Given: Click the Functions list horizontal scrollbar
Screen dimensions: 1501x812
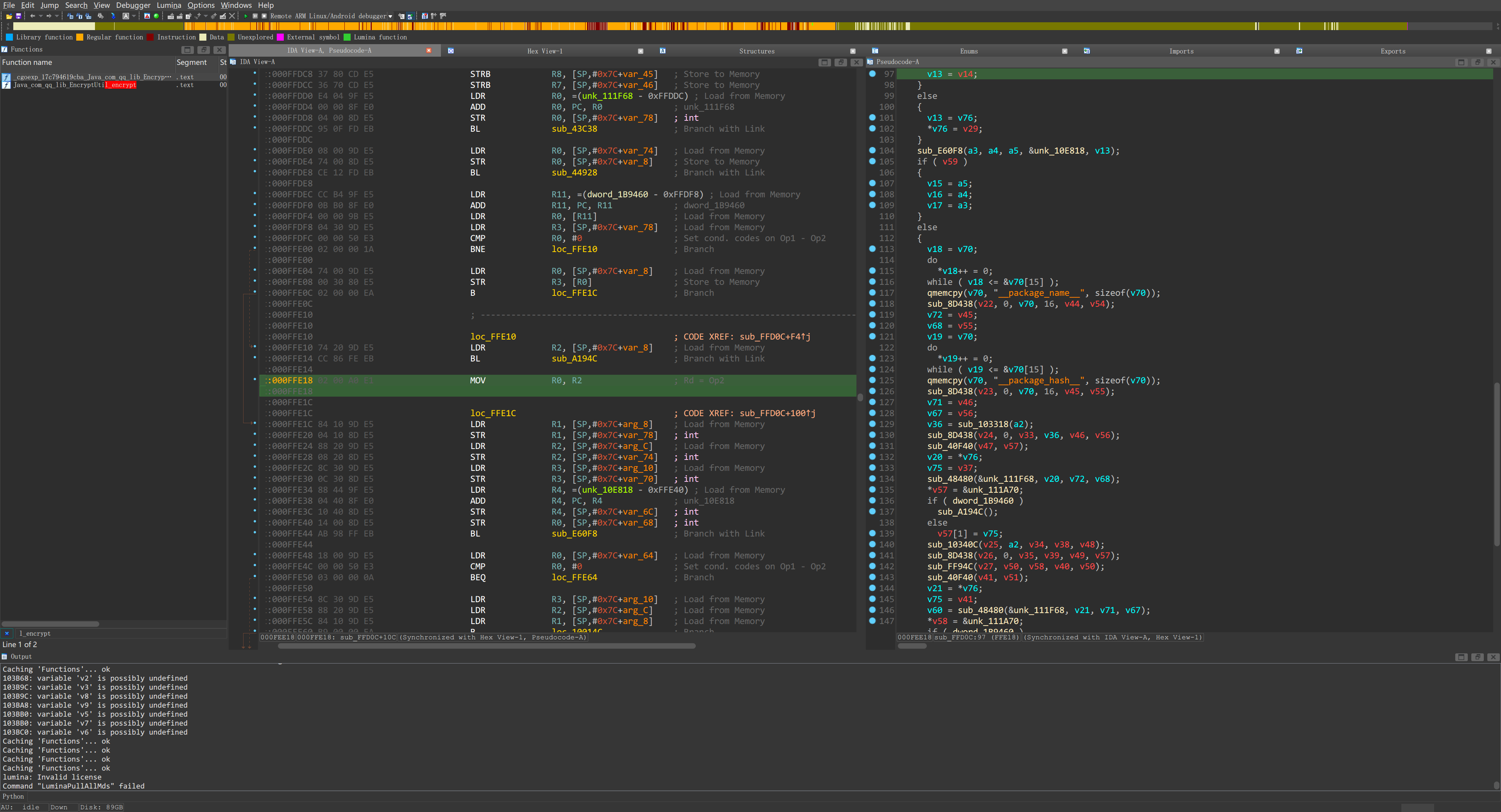Looking at the screenshot, I should pyautogui.click(x=50, y=624).
